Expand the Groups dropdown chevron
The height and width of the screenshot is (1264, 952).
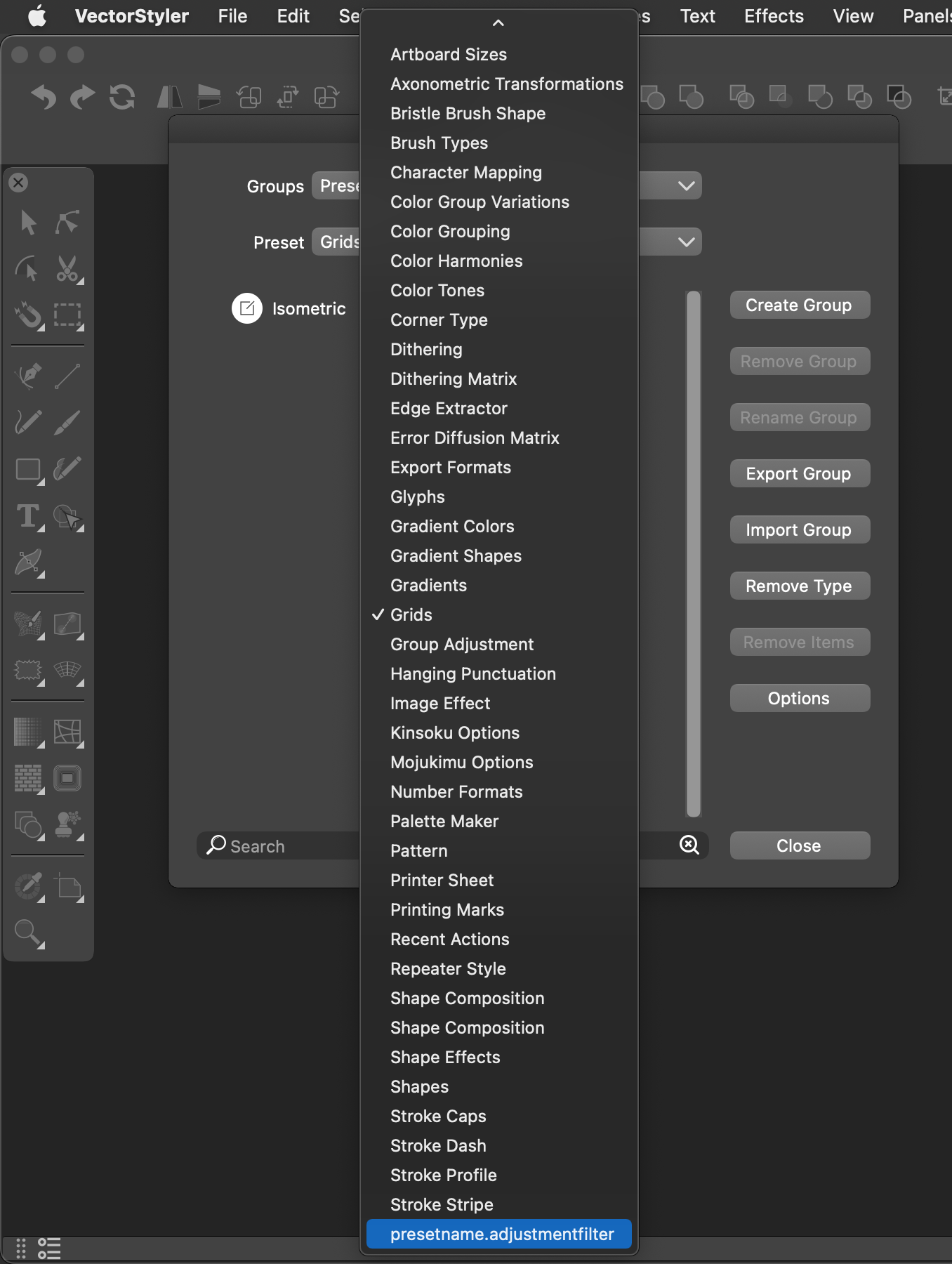[686, 186]
